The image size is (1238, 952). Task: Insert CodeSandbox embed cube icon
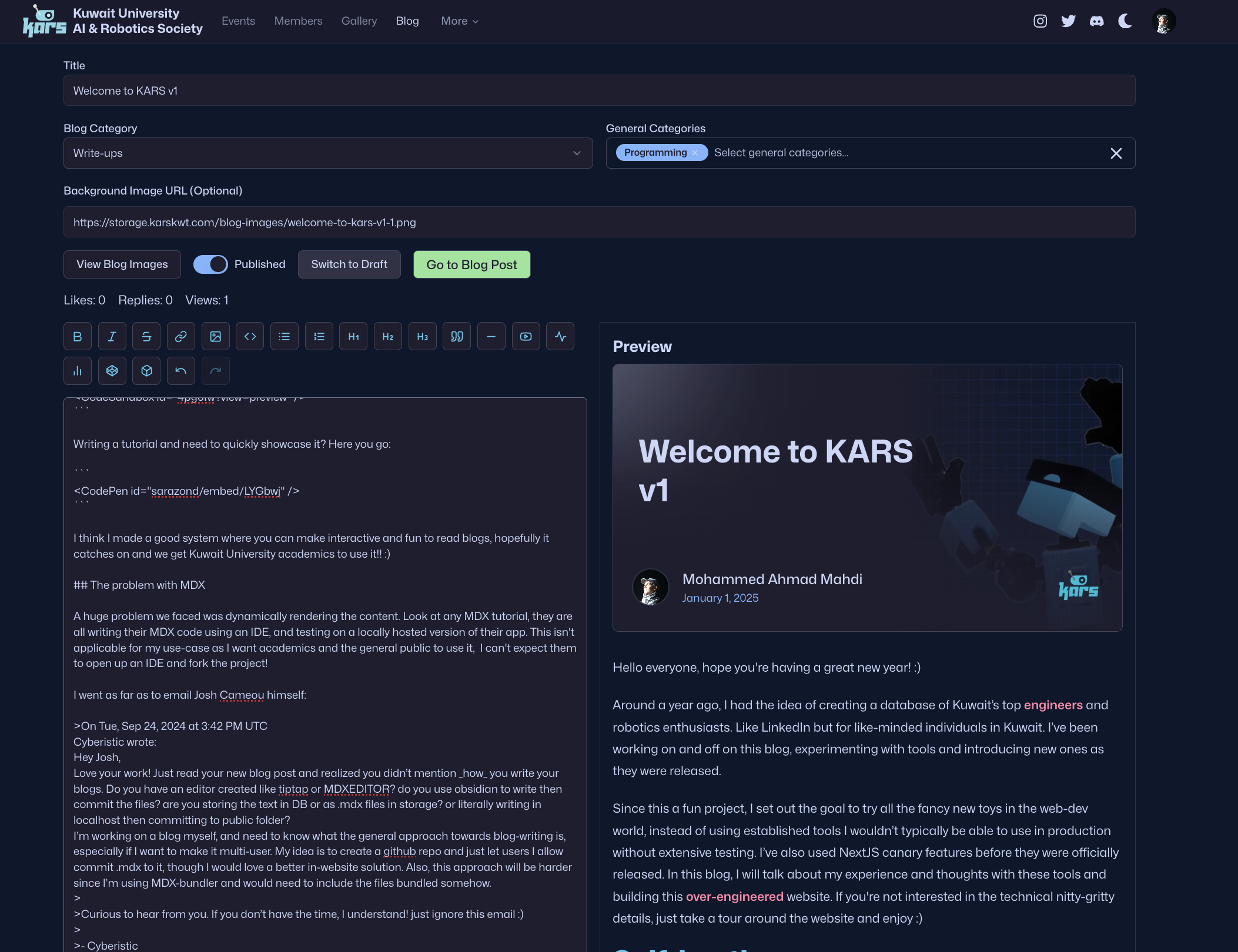coord(146,371)
